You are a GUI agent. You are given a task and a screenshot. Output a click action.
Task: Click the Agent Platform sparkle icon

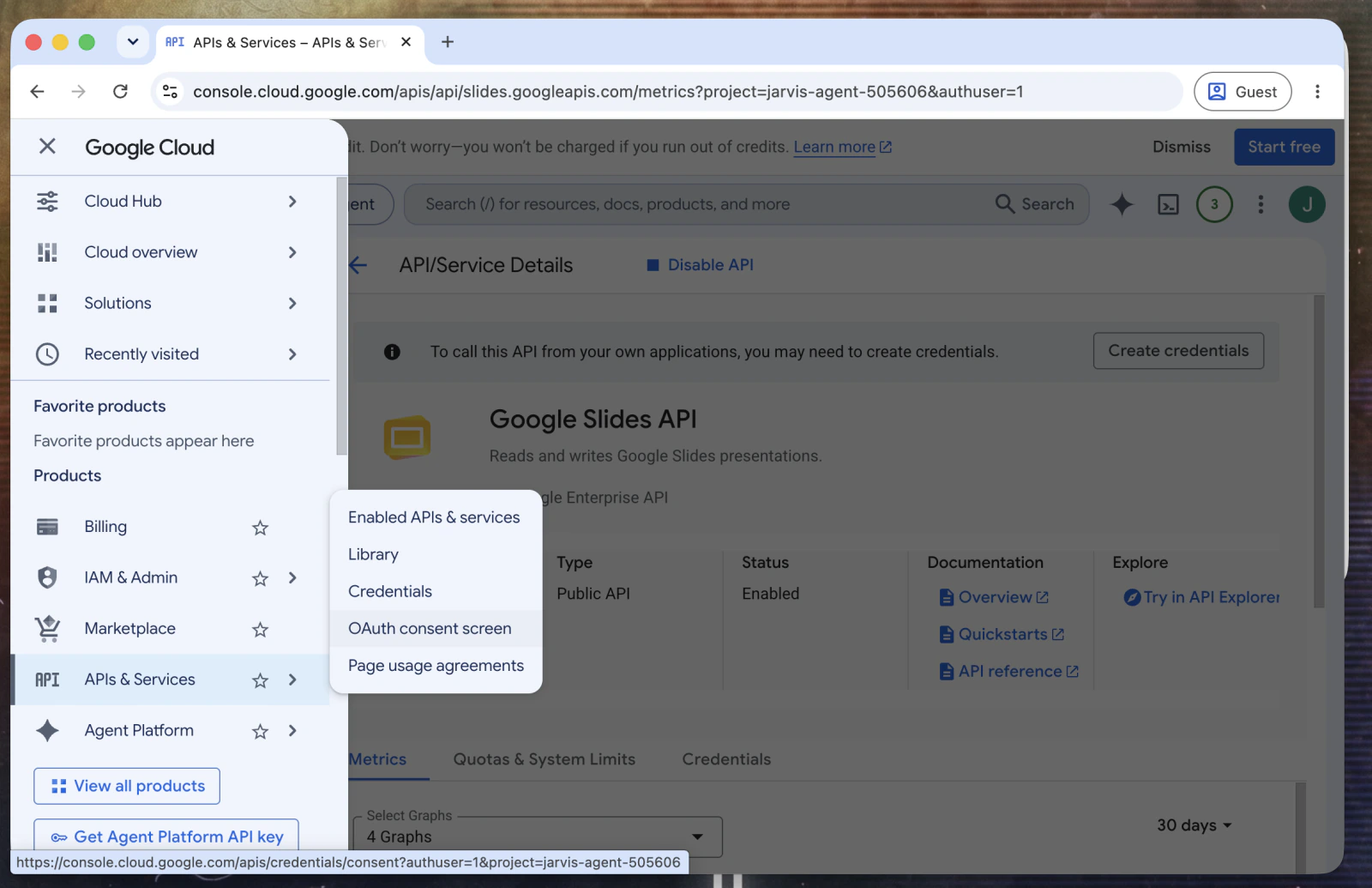[47, 730]
